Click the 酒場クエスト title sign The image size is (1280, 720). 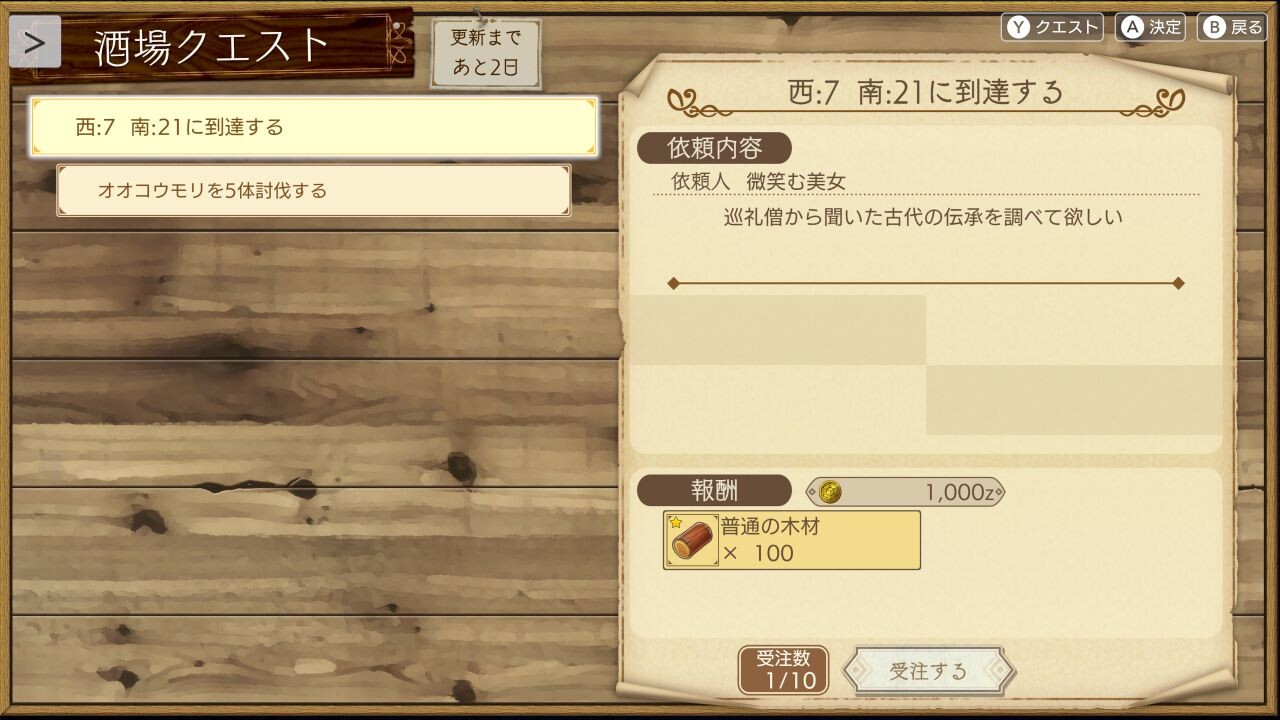[213, 46]
